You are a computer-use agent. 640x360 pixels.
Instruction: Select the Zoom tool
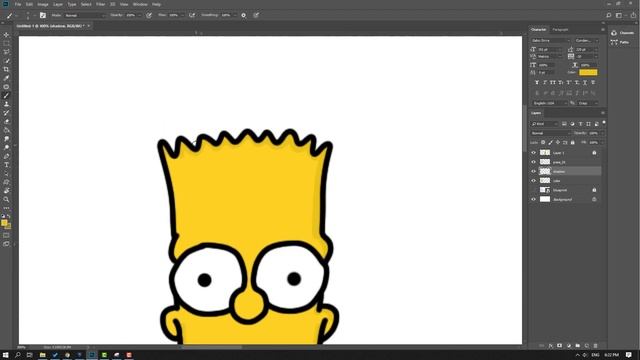pos(6,200)
